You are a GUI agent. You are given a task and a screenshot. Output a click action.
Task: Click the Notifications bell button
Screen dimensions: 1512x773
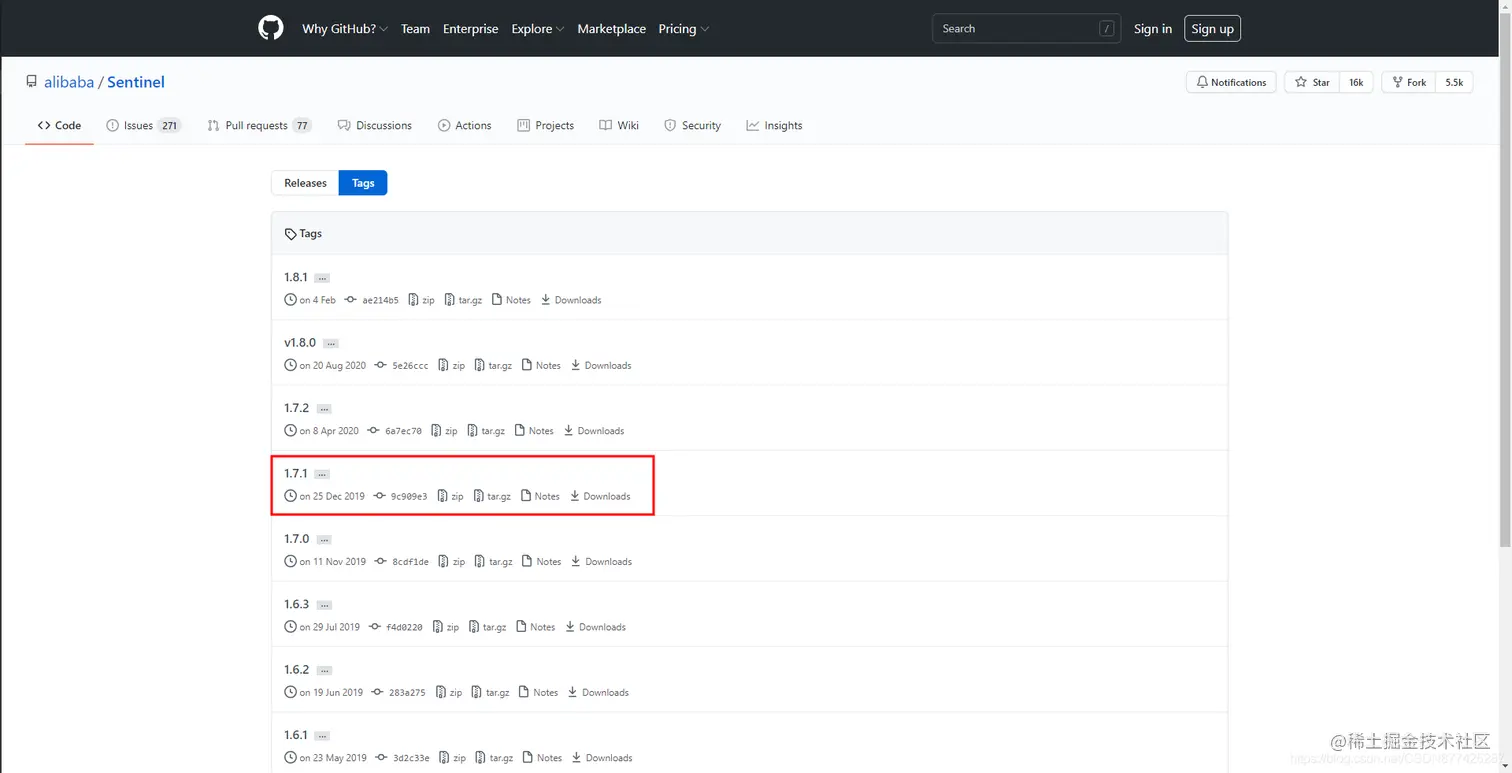coord(1231,82)
